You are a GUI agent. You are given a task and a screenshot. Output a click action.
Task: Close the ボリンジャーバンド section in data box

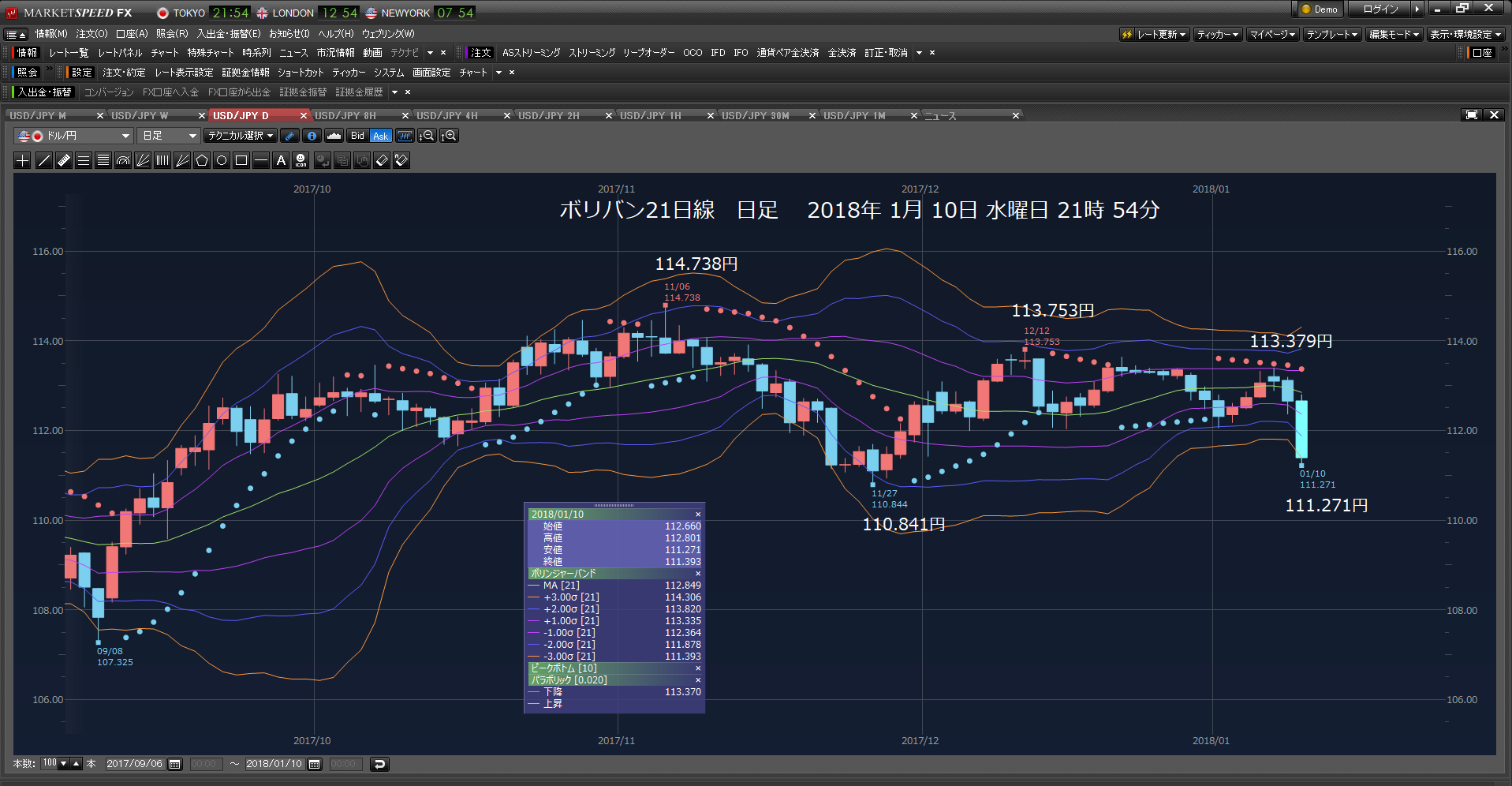[697, 574]
